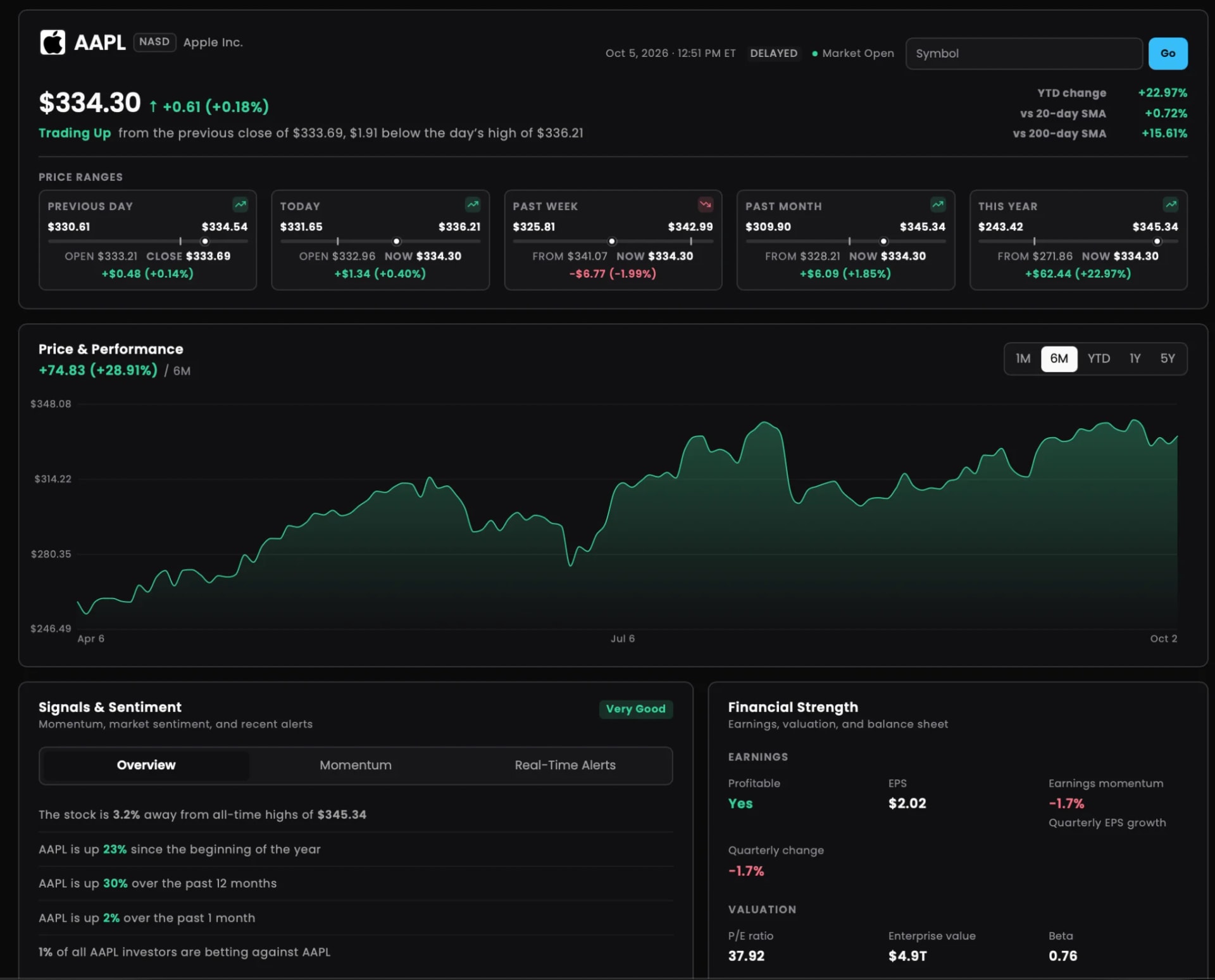
Task: Click the Today card trend-up icon
Action: (x=473, y=204)
